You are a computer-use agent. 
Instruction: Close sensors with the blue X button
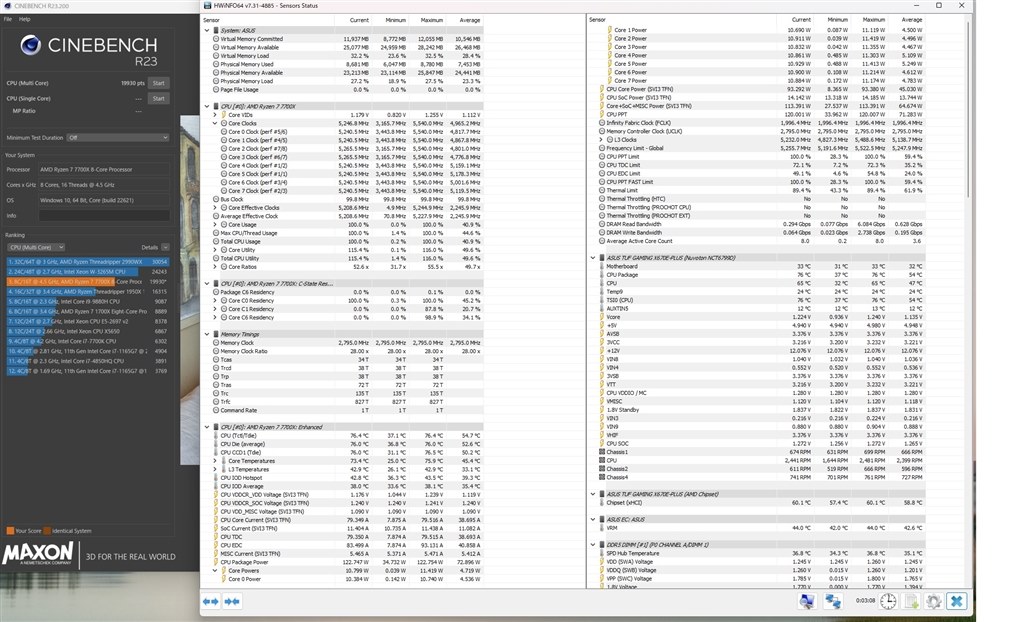[x=957, y=601]
